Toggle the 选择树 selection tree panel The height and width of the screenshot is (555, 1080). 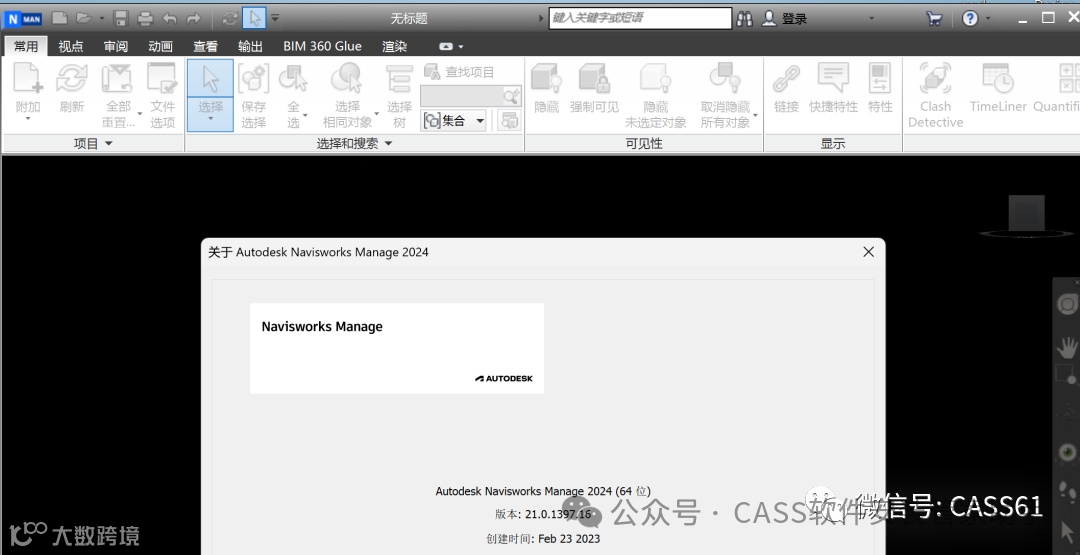pos(399,95)
